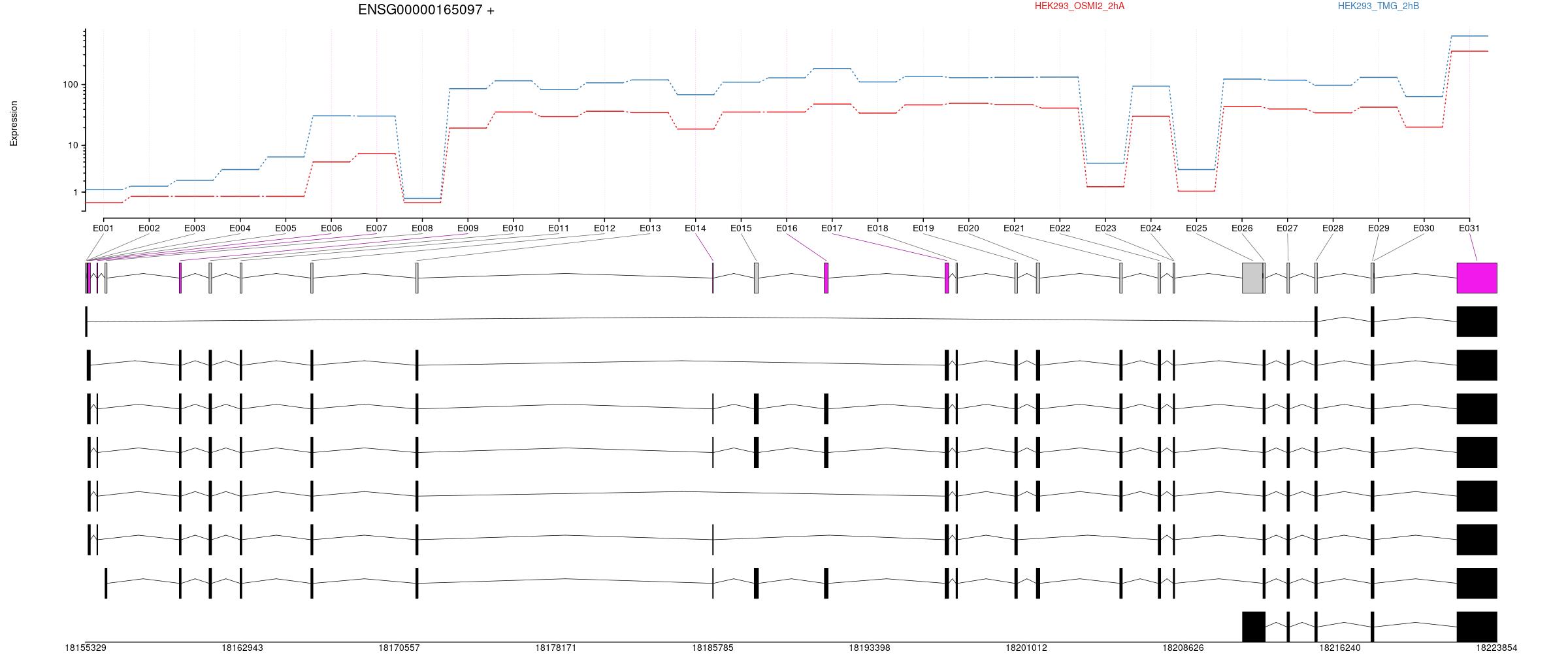Click exon label E019
1568x660 pixels.
coord(923,228)
